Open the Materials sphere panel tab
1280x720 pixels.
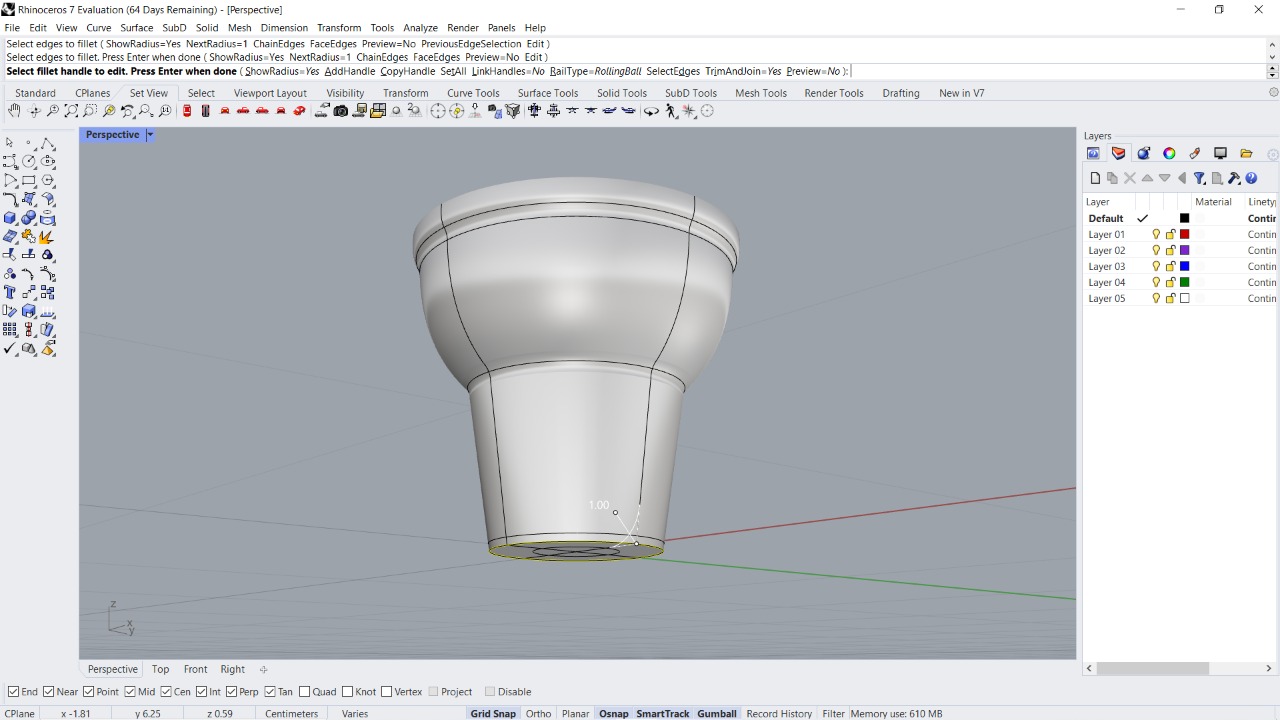(x=1144, y=153)
